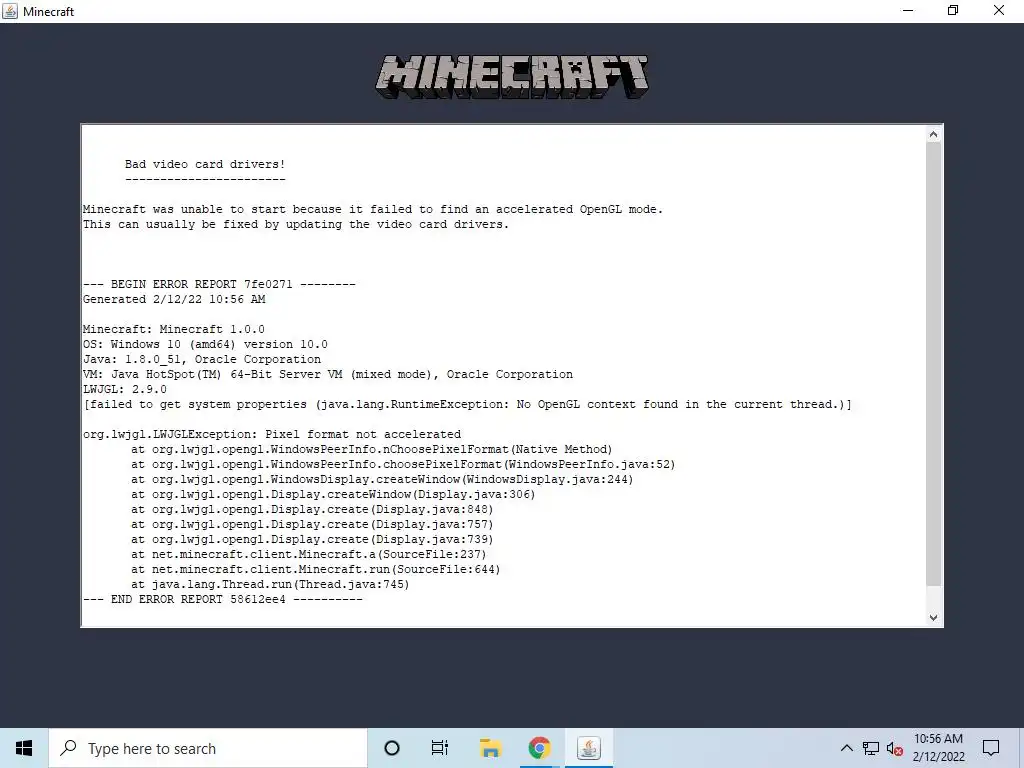The width and height of the screenshot is (1024, 768).
Task: Click the Minecraft logo banner
Action: tap(512, 77)
